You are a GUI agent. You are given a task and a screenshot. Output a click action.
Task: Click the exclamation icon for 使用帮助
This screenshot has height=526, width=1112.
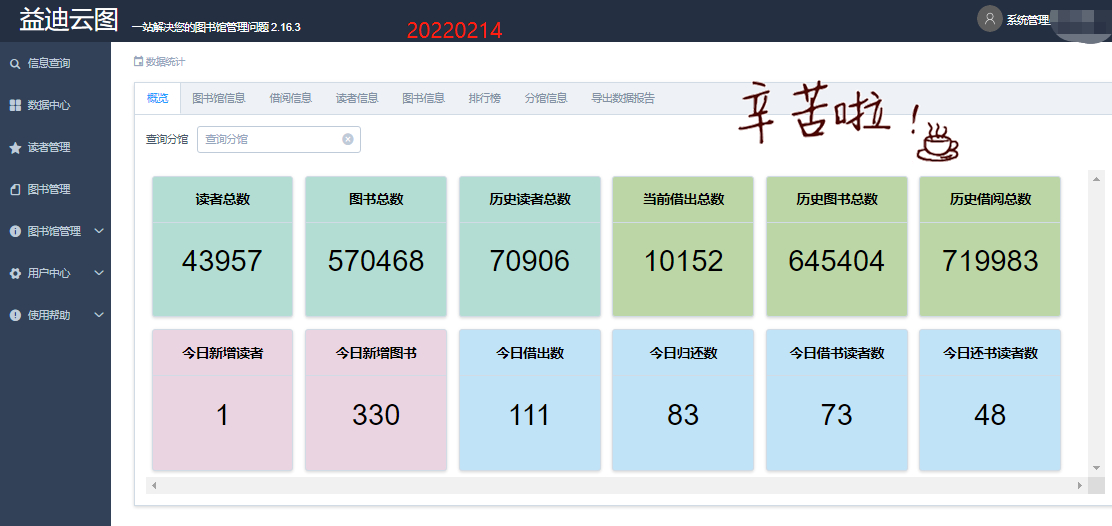[15, 316]
